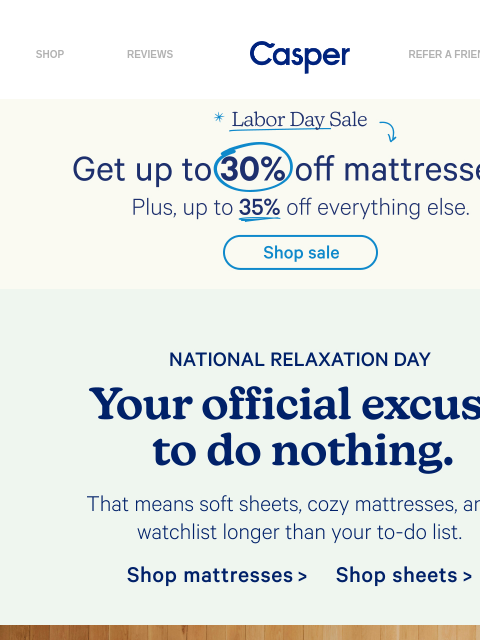Open the SHOP navigation link
Screen dimensions: 480x640
click(50, 54)
